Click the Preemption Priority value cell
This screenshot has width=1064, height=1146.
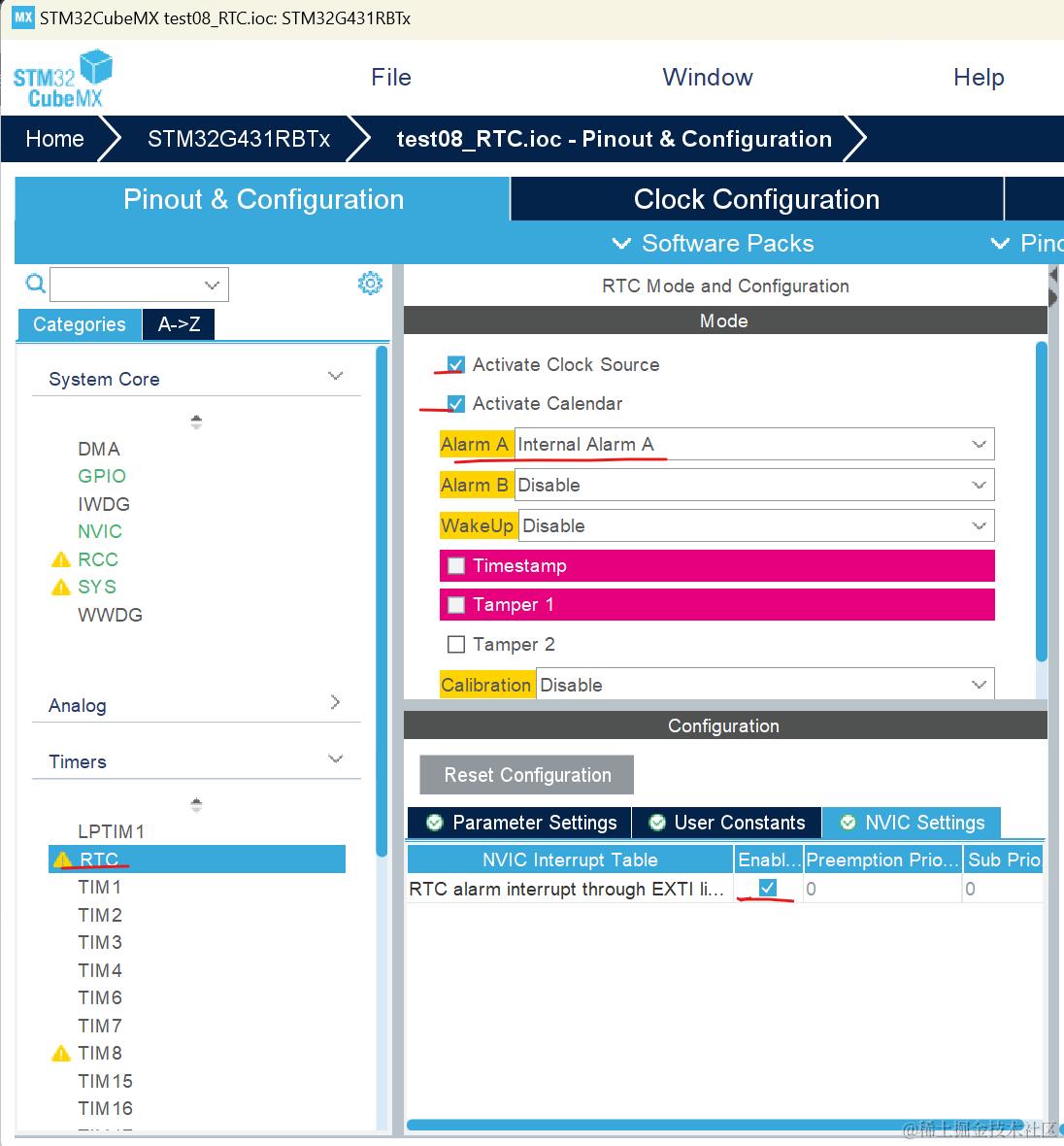(882, 889)
